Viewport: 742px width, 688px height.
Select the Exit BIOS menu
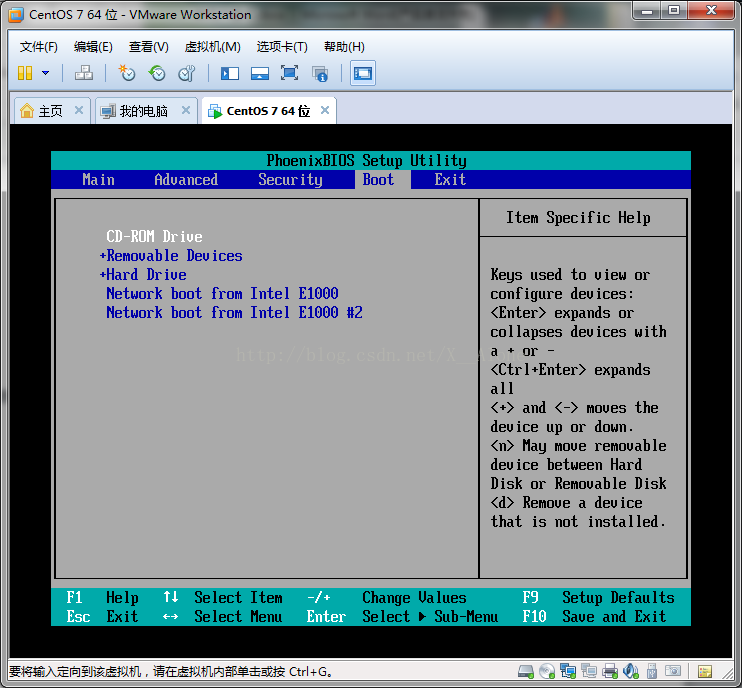click(450, 180)
